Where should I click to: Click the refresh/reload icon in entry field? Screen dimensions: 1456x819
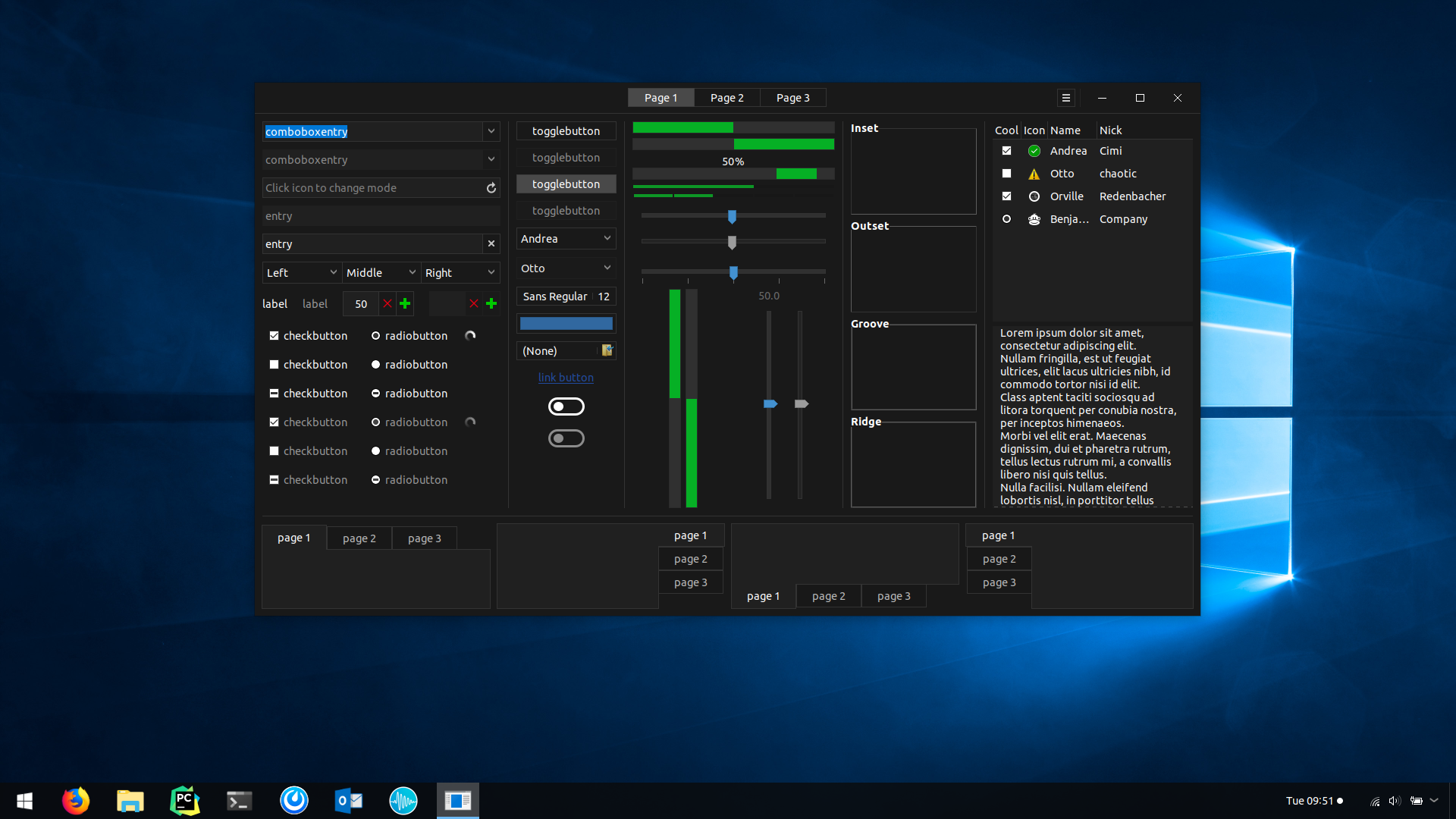pyautogui.click(x=489, y=188)
